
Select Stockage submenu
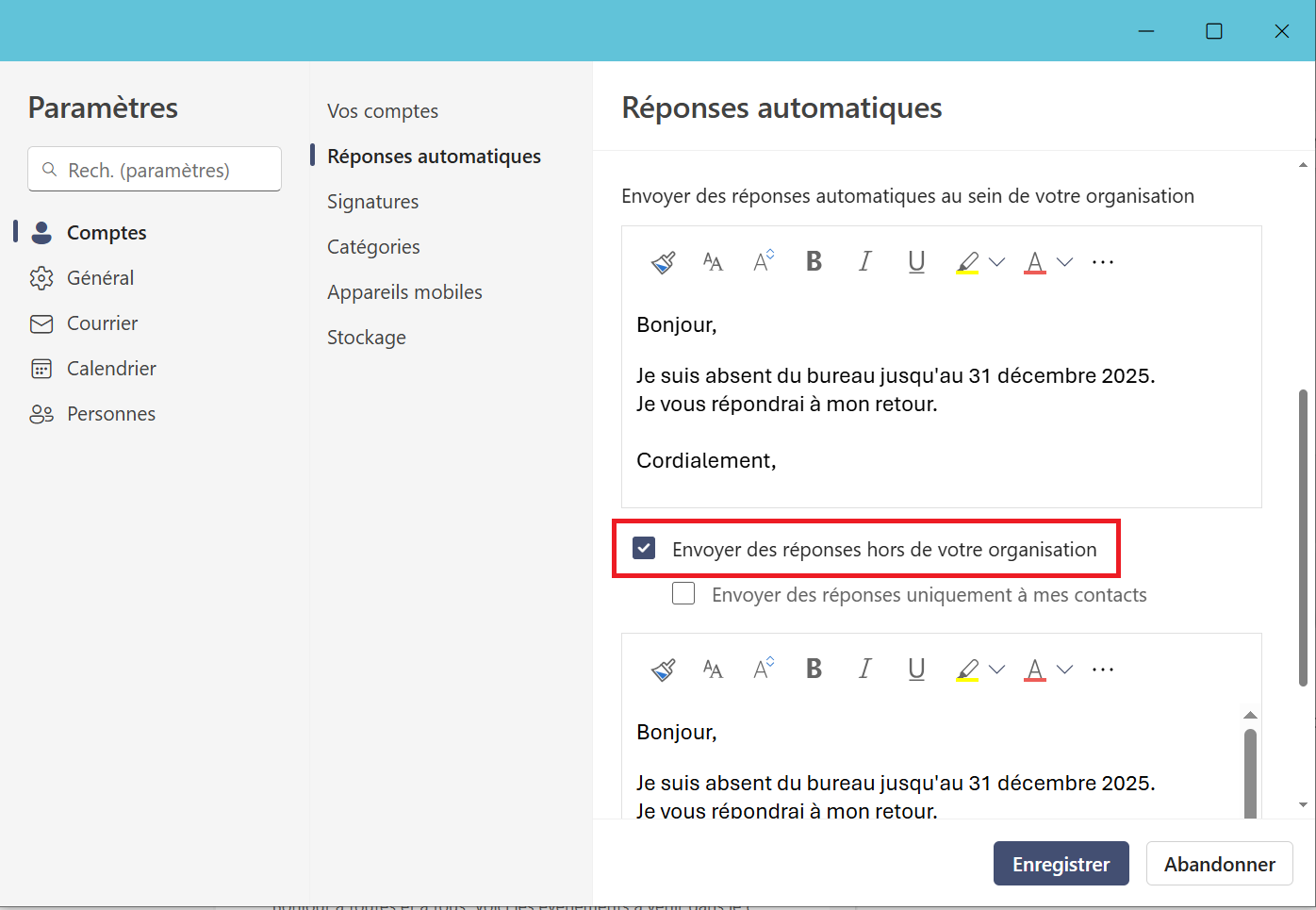(x=367, y=337)
